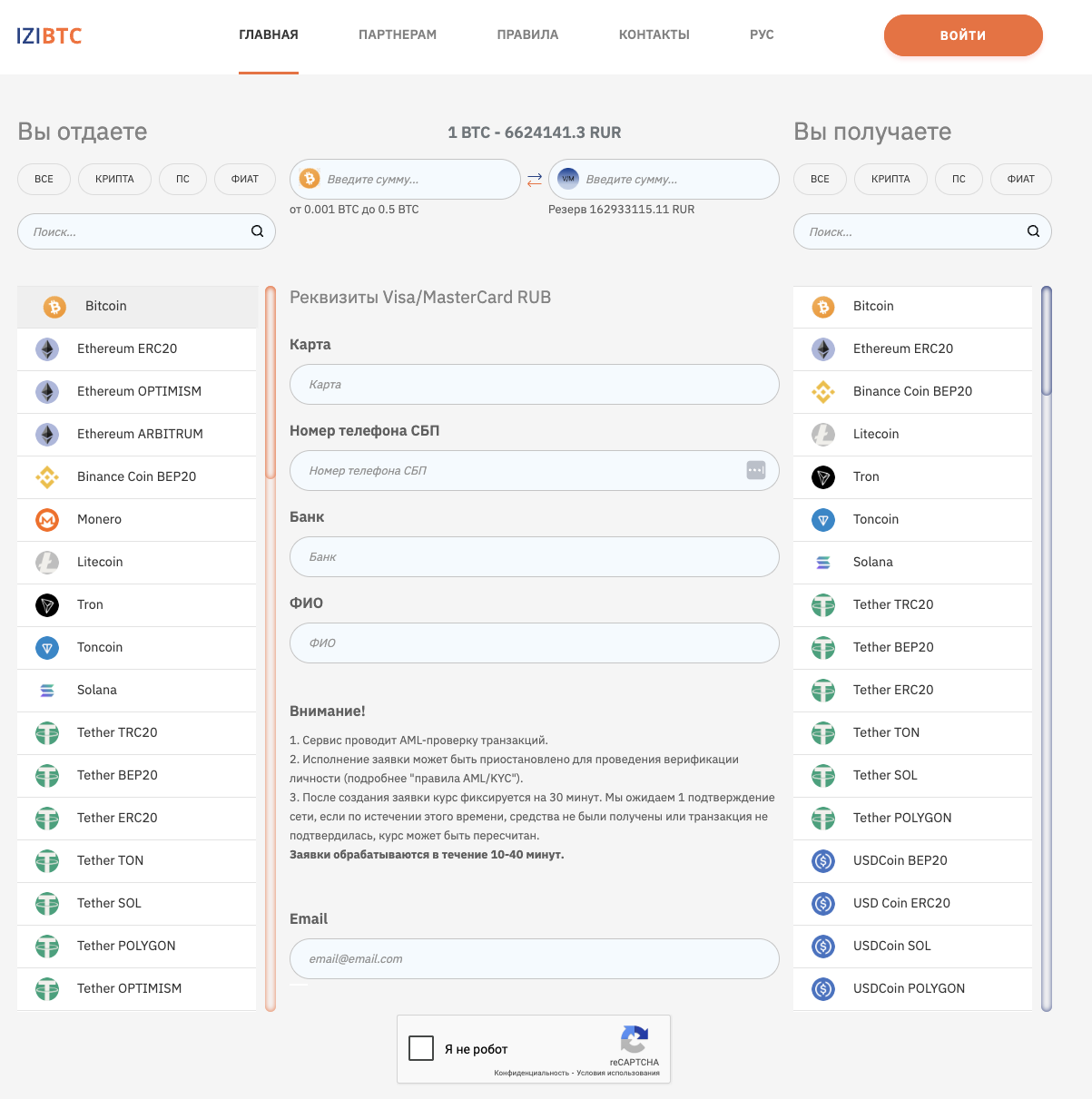1092x1099 pixels.
Task: Click Solana icon in receive list
Action: (823, 563)
